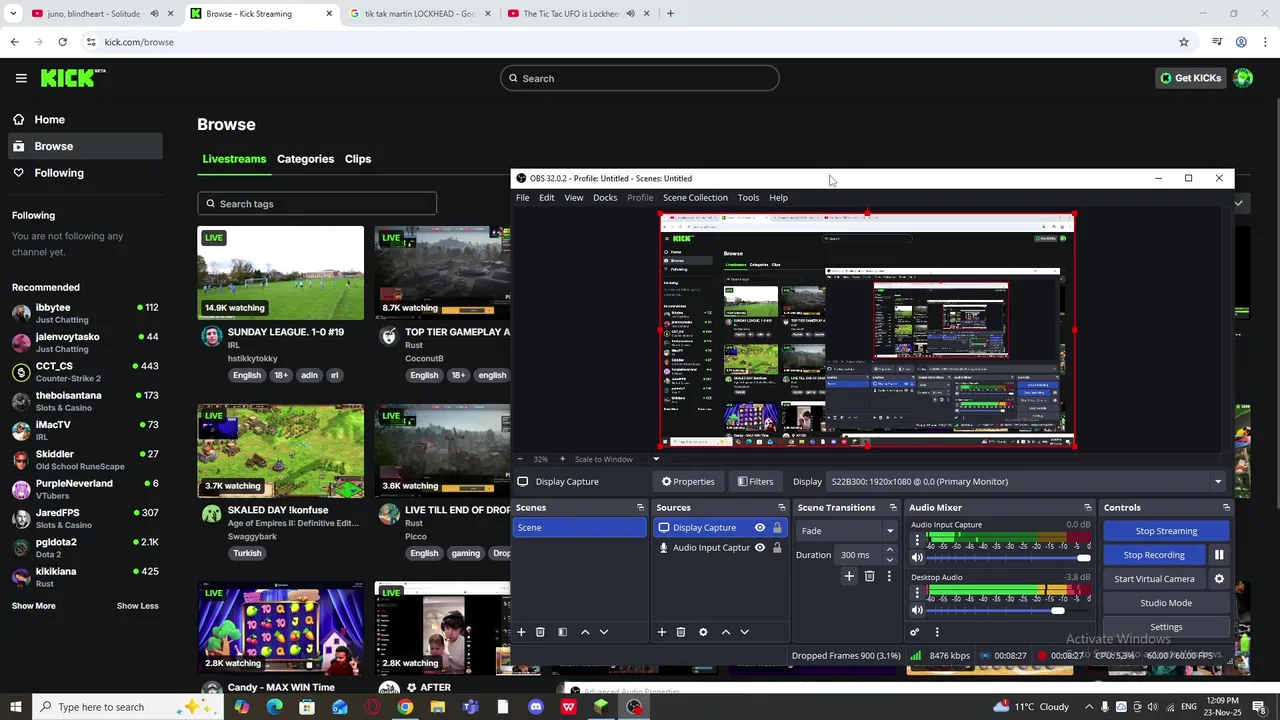Move scene down in Scenes panel

point(603,632)
